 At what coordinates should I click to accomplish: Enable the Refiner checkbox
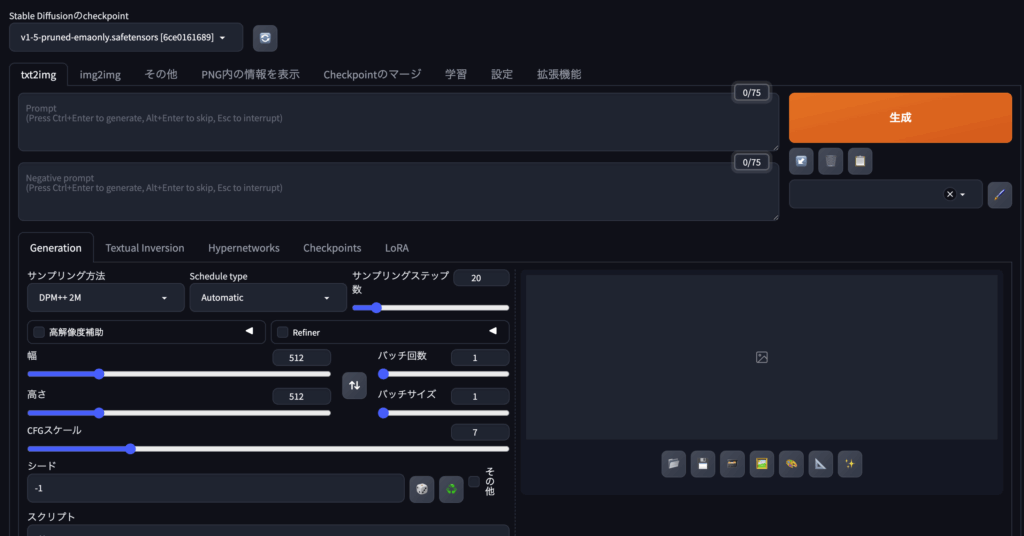[x=283, y=332]
